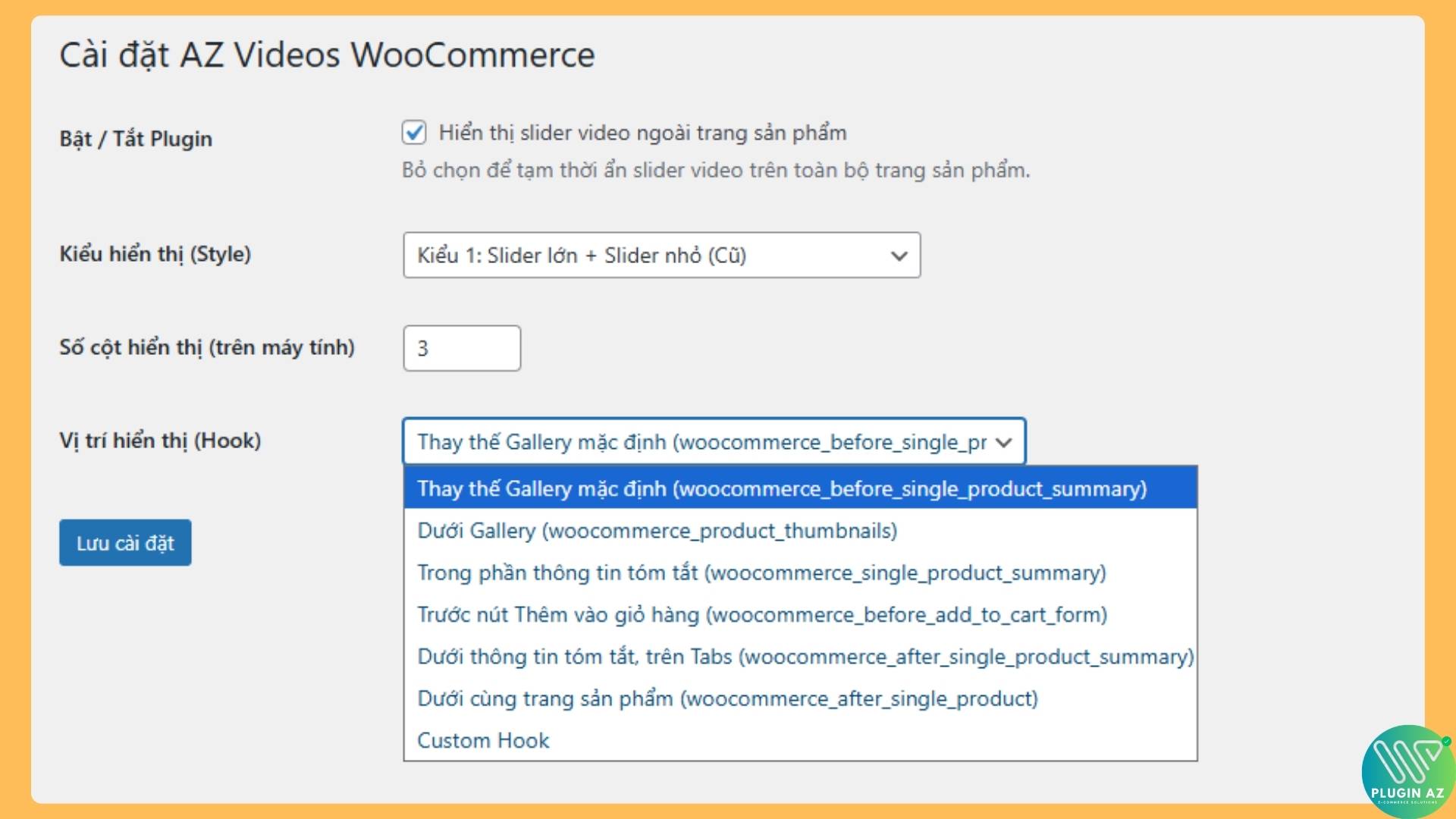Select 'Dưới thông tin tóm tắt, trên Tabs' option
Viewport: 1456px width, 819px height.
click(804, 657)
